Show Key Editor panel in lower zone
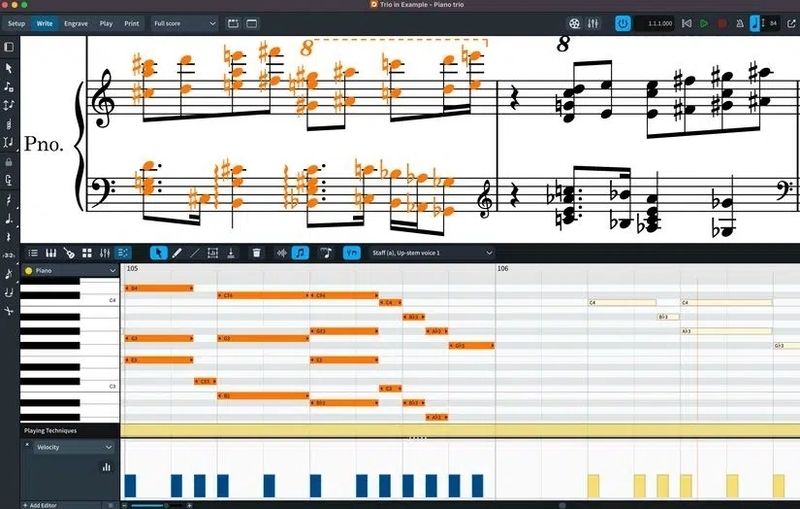 [123, 253]
